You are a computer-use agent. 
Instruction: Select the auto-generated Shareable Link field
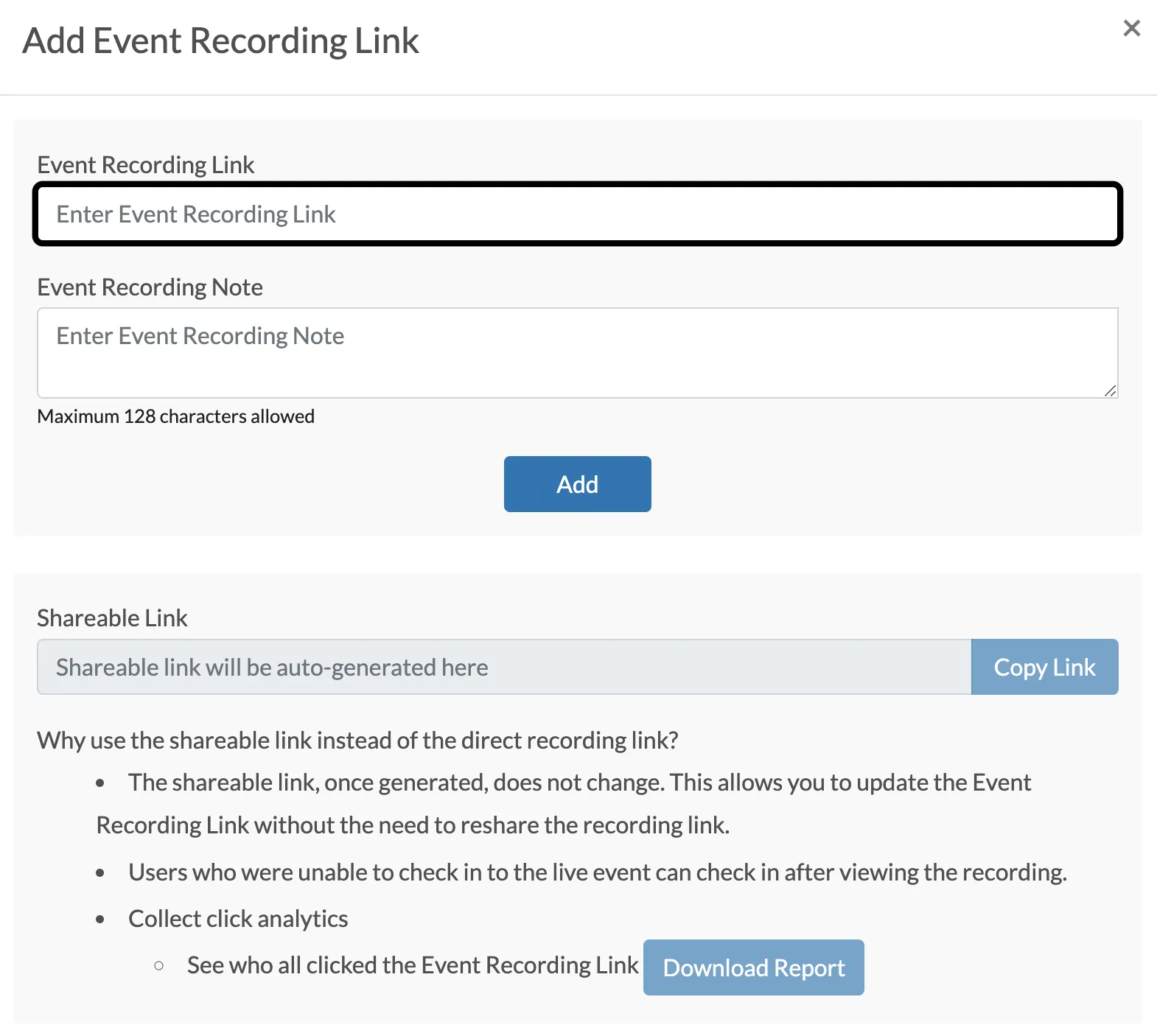pos(504,667)
